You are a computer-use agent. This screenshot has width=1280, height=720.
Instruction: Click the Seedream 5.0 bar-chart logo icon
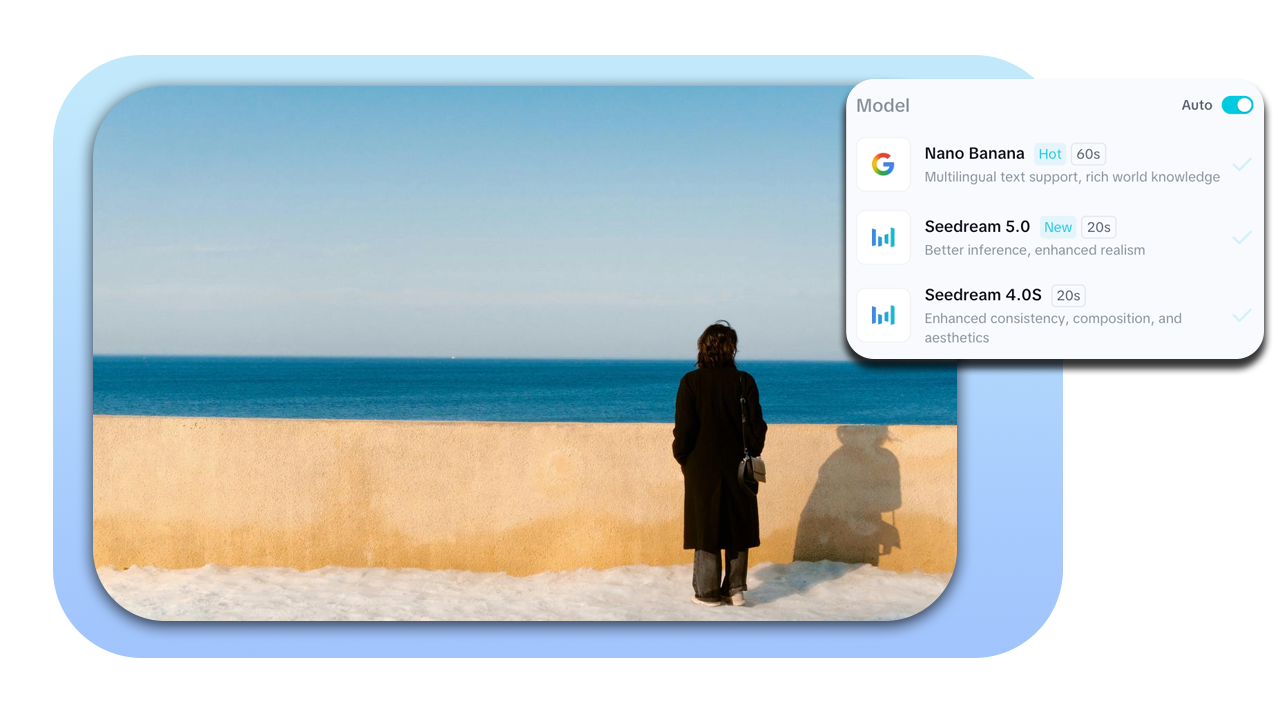pos(883,237)
